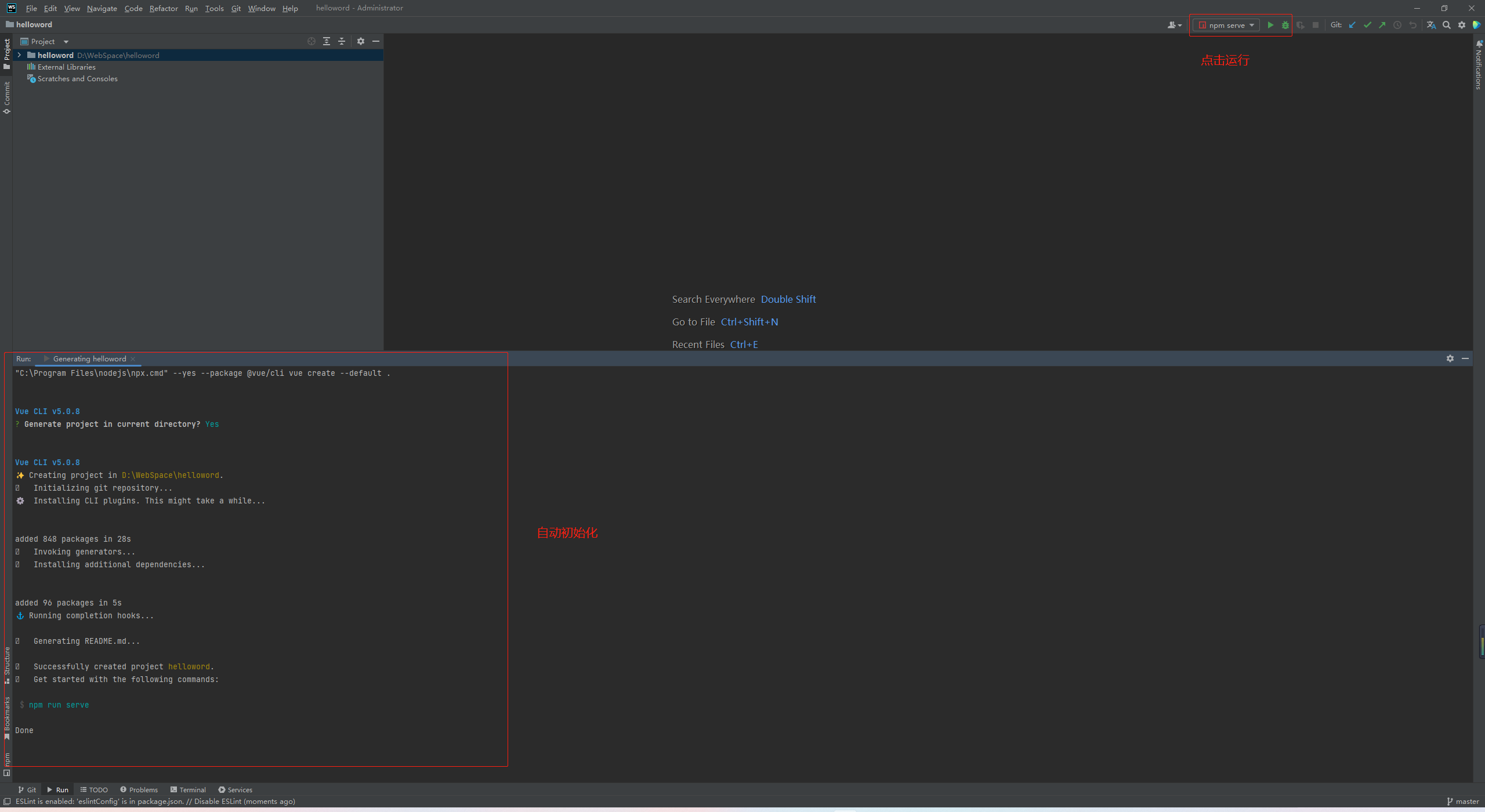Viewport: 1485px width, 812px height.
Task: Click the npm run serve command text
Action: 59,705
